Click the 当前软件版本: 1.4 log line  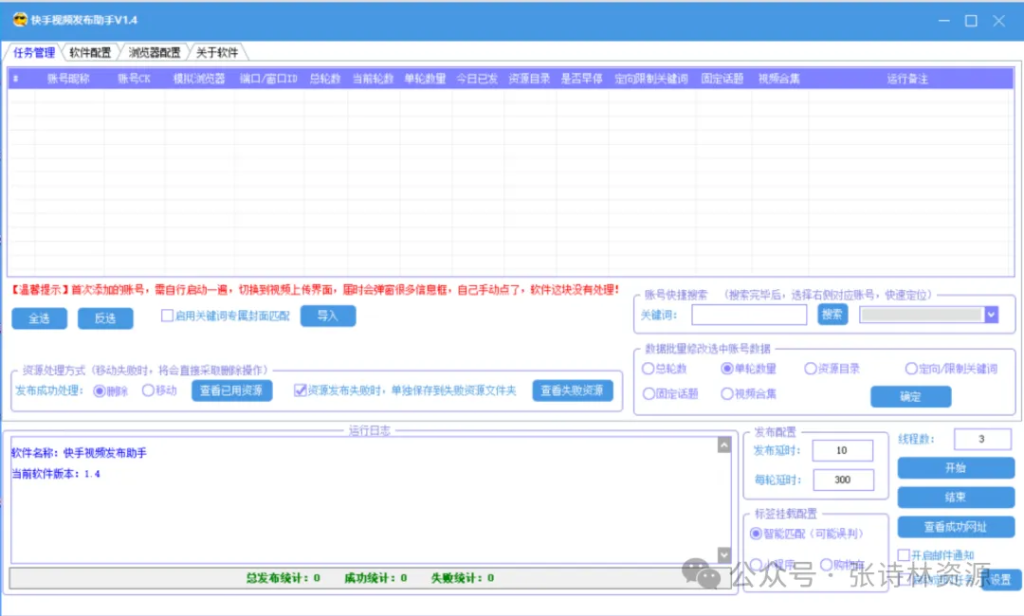[x=56, y=474]
